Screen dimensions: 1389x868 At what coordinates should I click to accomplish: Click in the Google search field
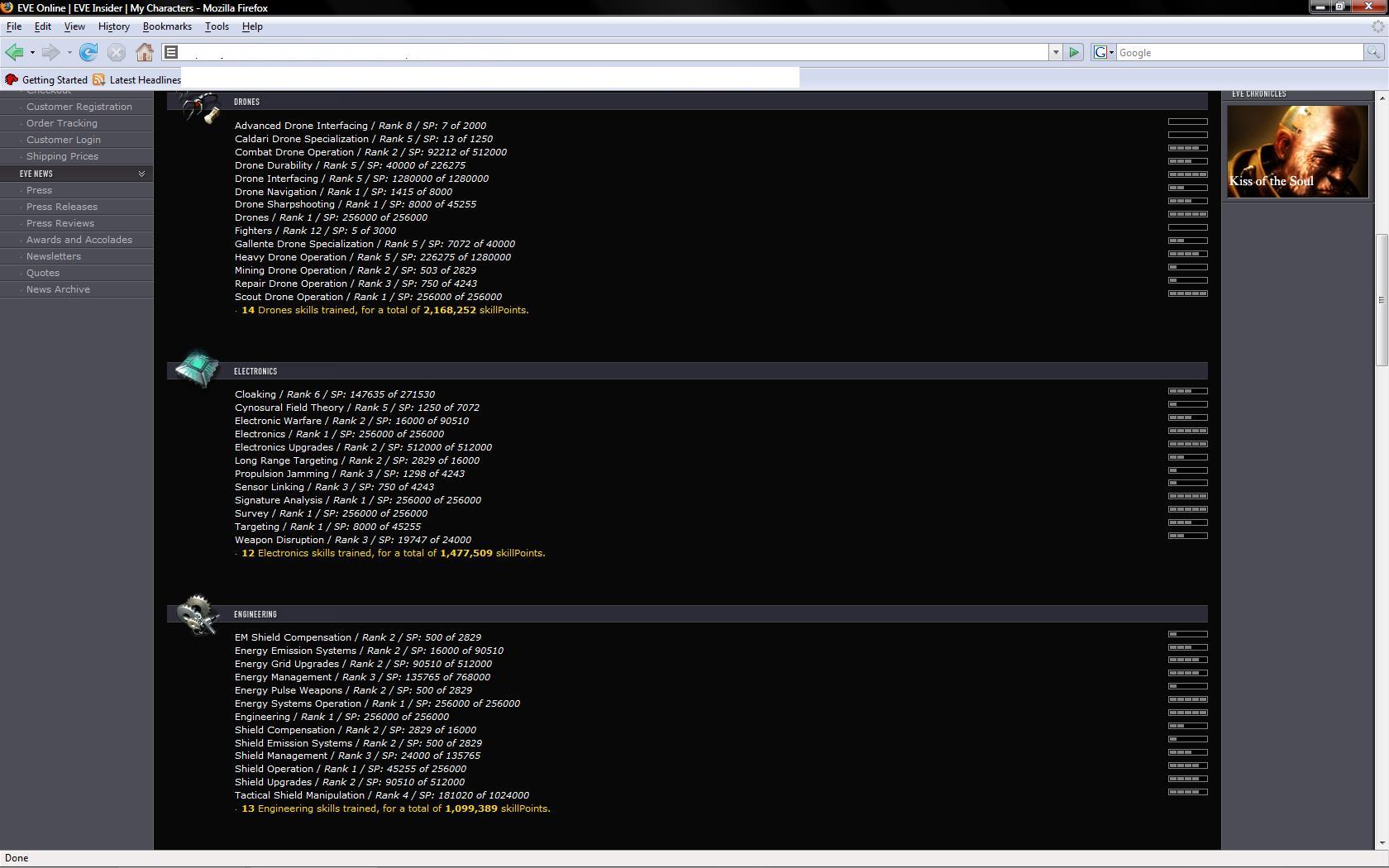pos(1239,53)
